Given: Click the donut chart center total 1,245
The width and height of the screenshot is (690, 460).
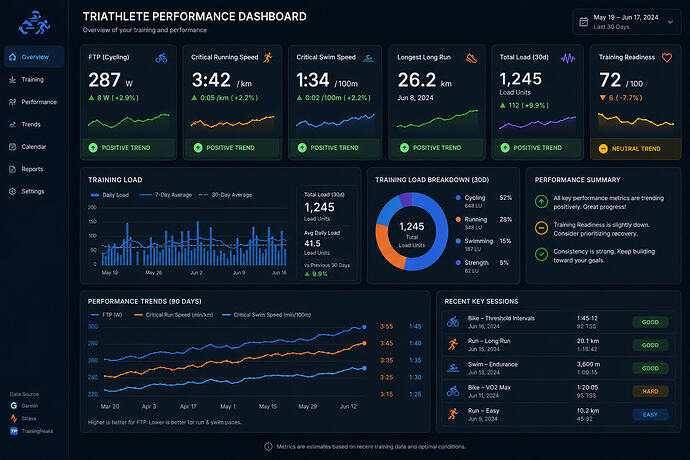Looking at the screenshot, I should pos(411,226).
